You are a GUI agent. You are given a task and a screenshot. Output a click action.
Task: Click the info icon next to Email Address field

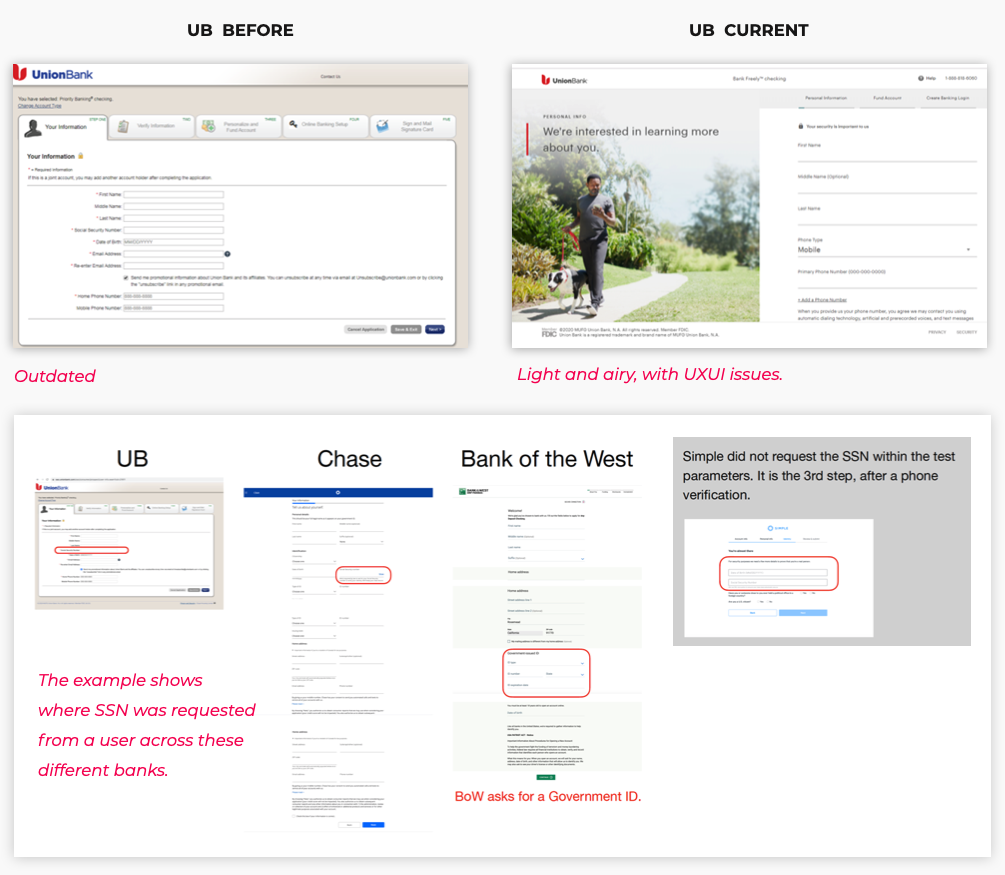click(x=227, y=254)
